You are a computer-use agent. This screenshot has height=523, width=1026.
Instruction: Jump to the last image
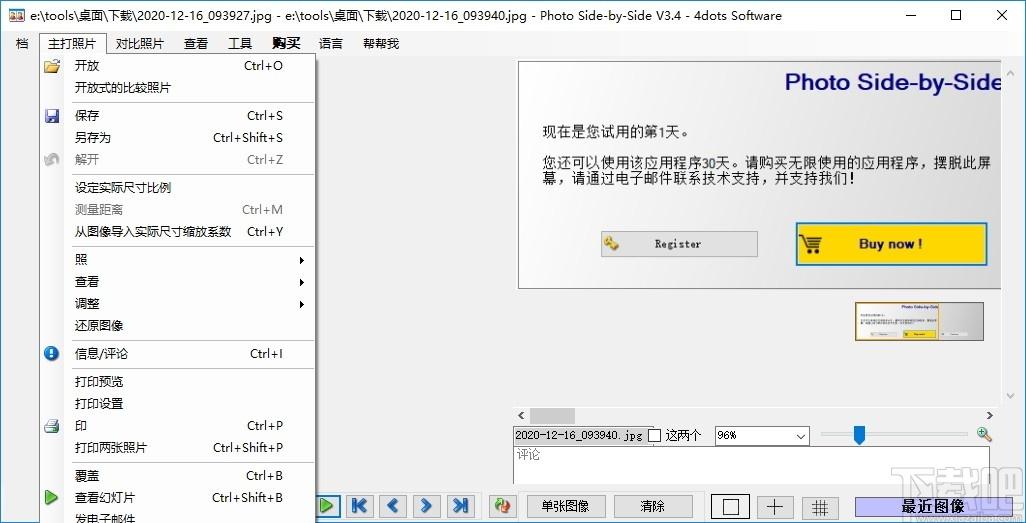coord(460,506)
